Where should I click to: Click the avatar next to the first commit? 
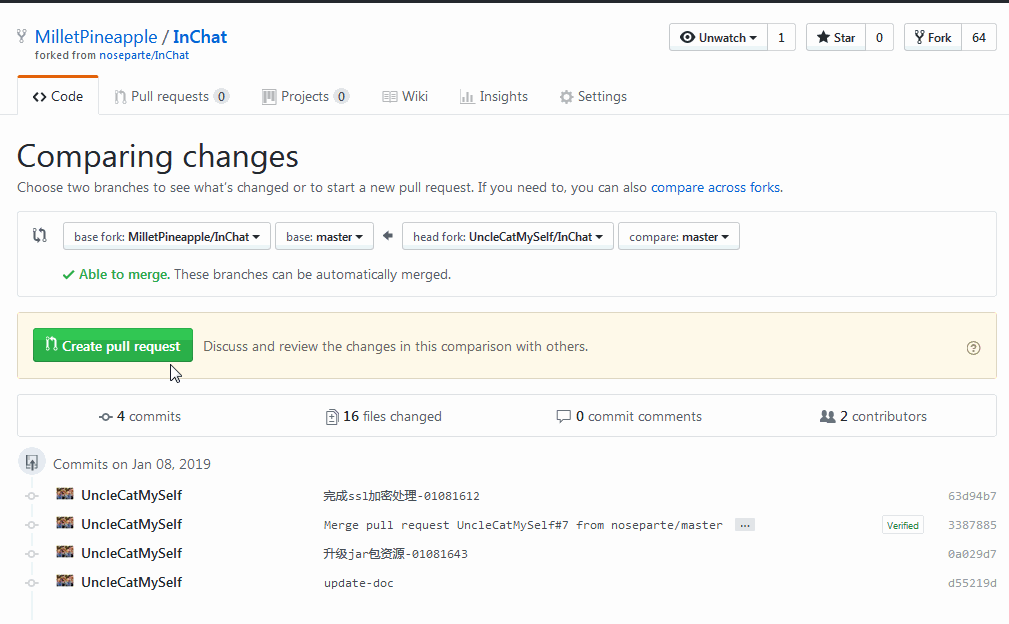click(x=65, y=495)
